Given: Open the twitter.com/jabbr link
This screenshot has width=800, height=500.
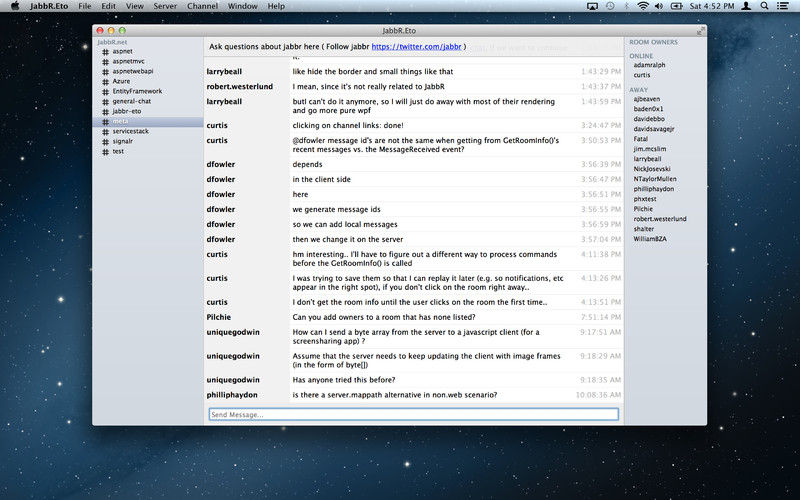Looking at the screenshot, I should (x=416, y=46).
